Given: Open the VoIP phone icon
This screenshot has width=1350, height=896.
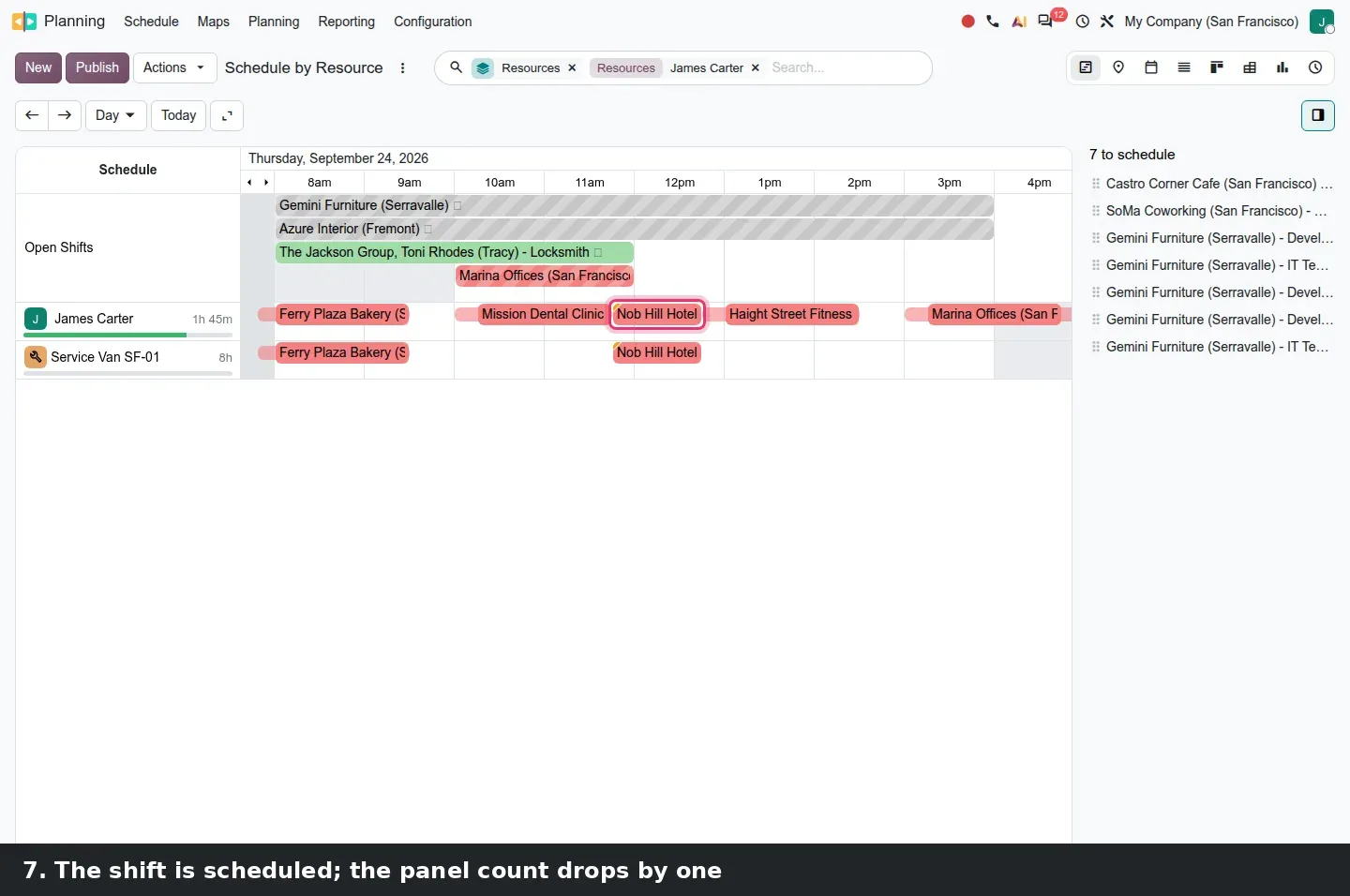Looking at the screenshot, I should click(993, 22).
